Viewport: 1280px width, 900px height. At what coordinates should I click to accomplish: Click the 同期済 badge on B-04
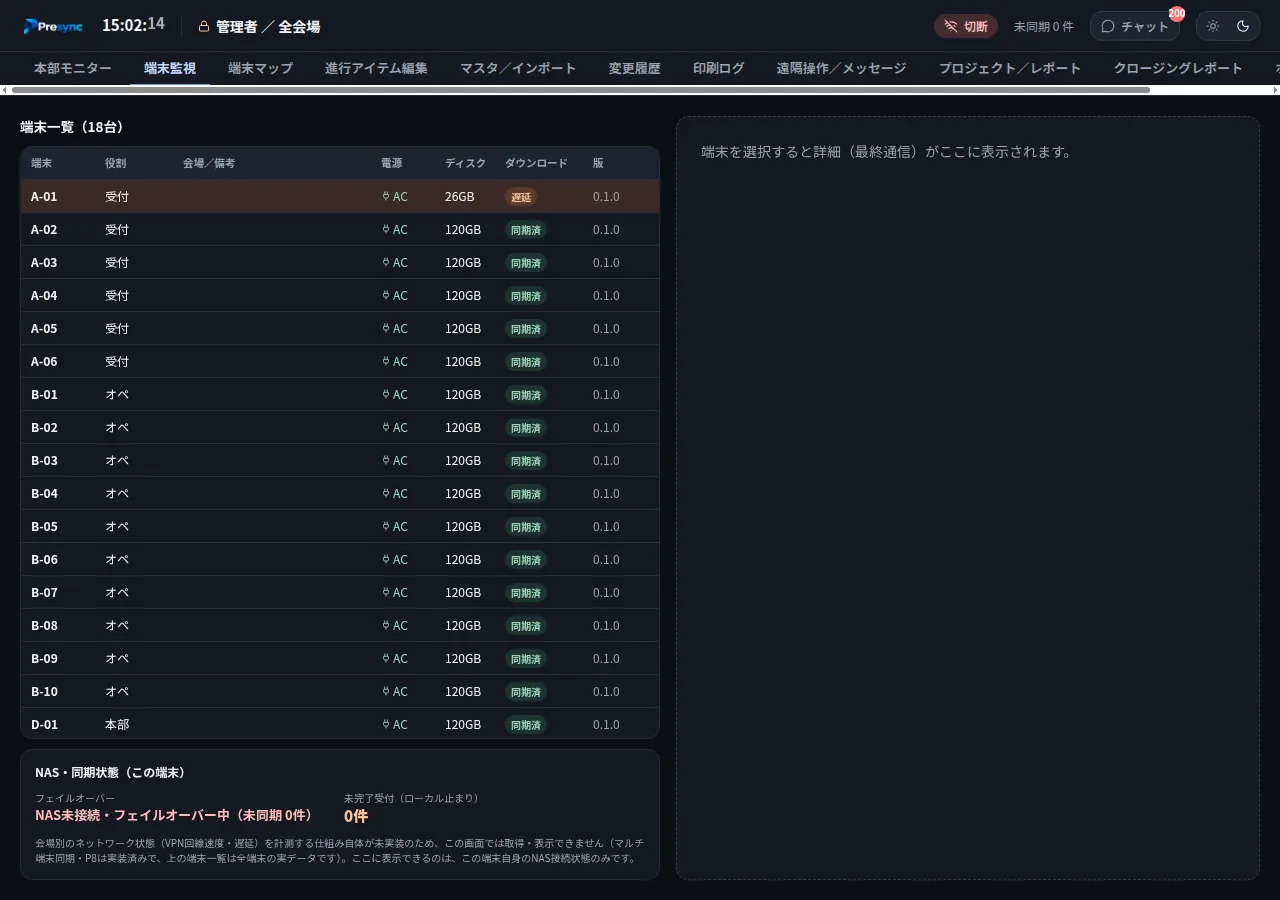point(526,494)
